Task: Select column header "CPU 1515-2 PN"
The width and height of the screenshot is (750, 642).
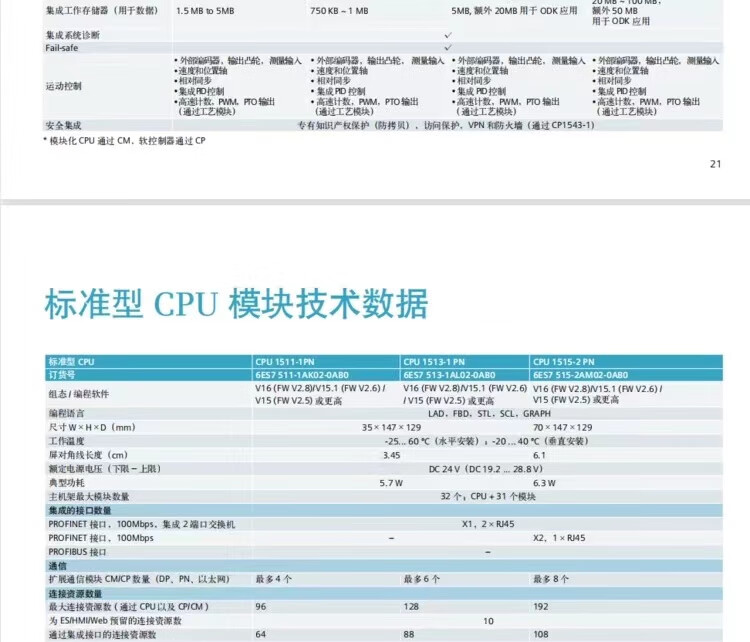Action: [563, 362]
